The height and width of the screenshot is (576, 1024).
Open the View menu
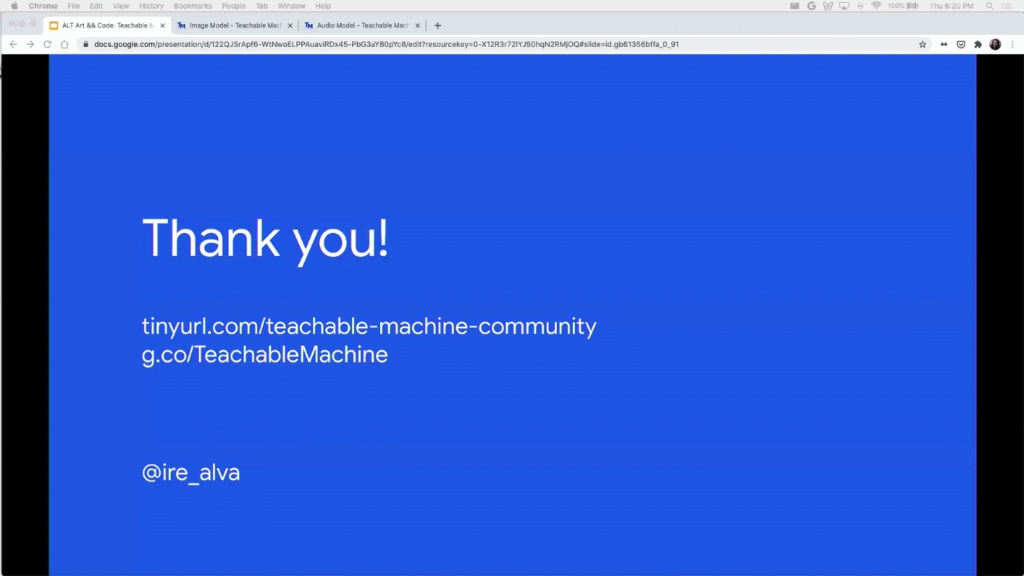[121, 6]
